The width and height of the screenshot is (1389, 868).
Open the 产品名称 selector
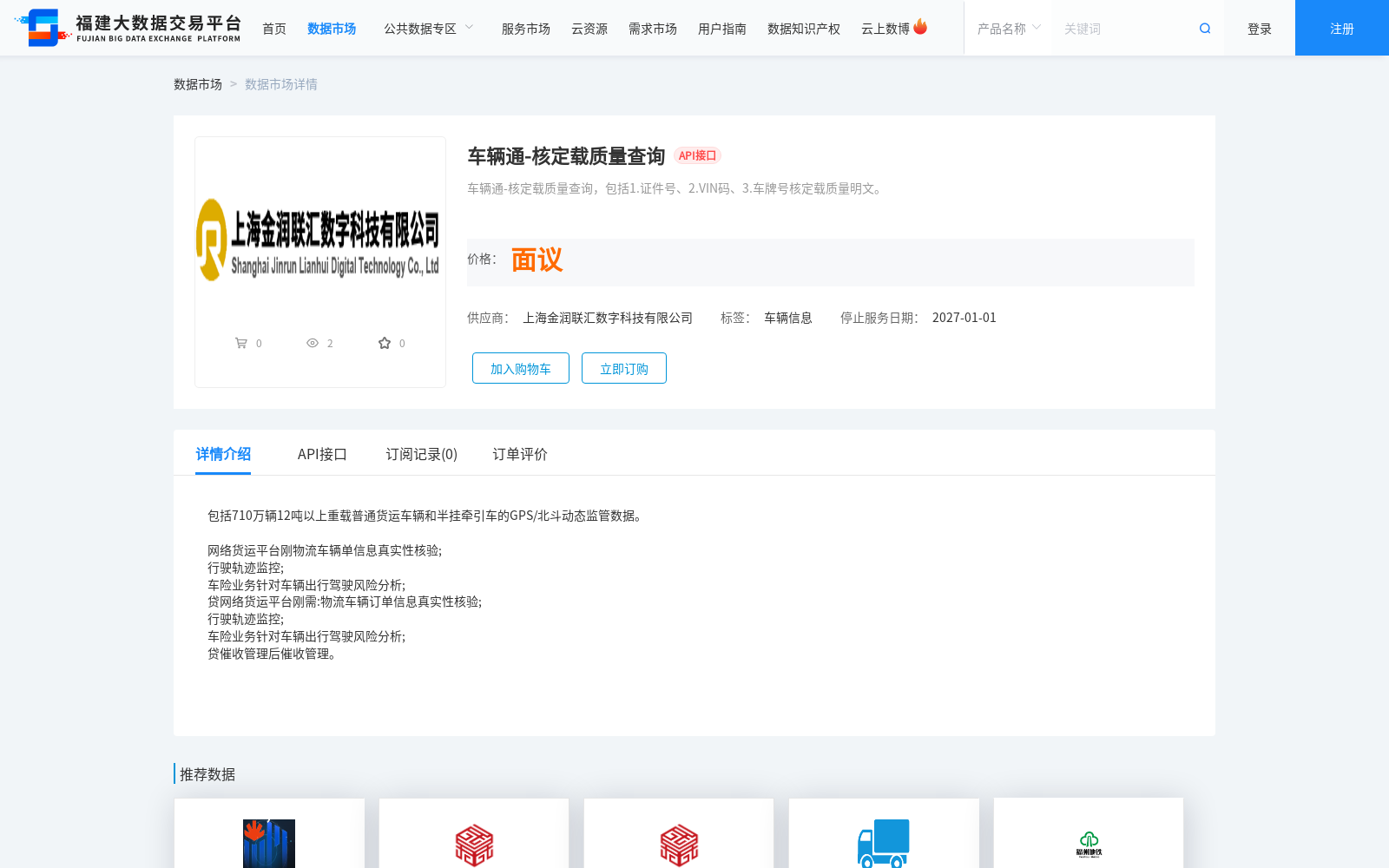(x=1005, y=28)
